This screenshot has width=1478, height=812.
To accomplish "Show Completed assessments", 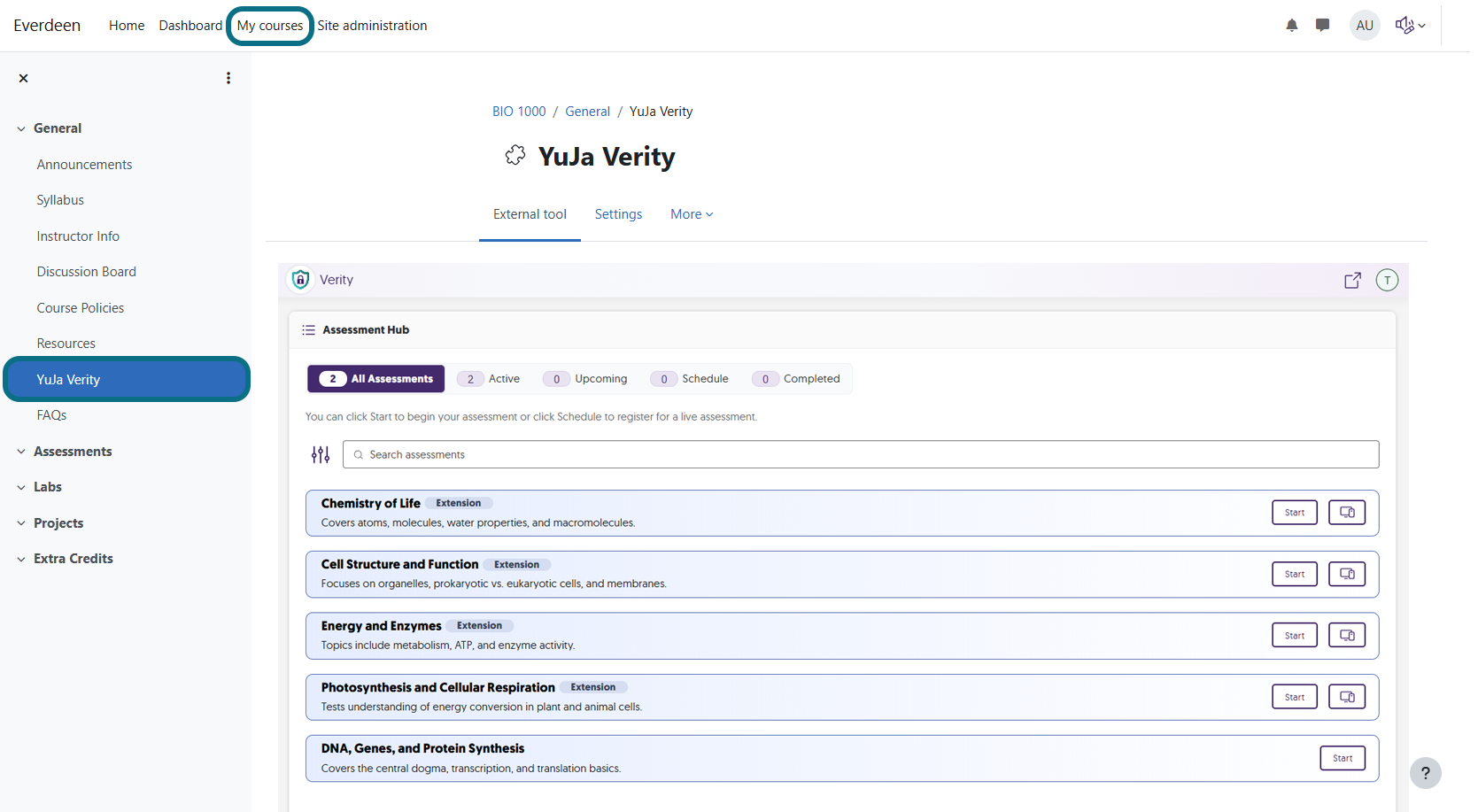I will point(796,379).
